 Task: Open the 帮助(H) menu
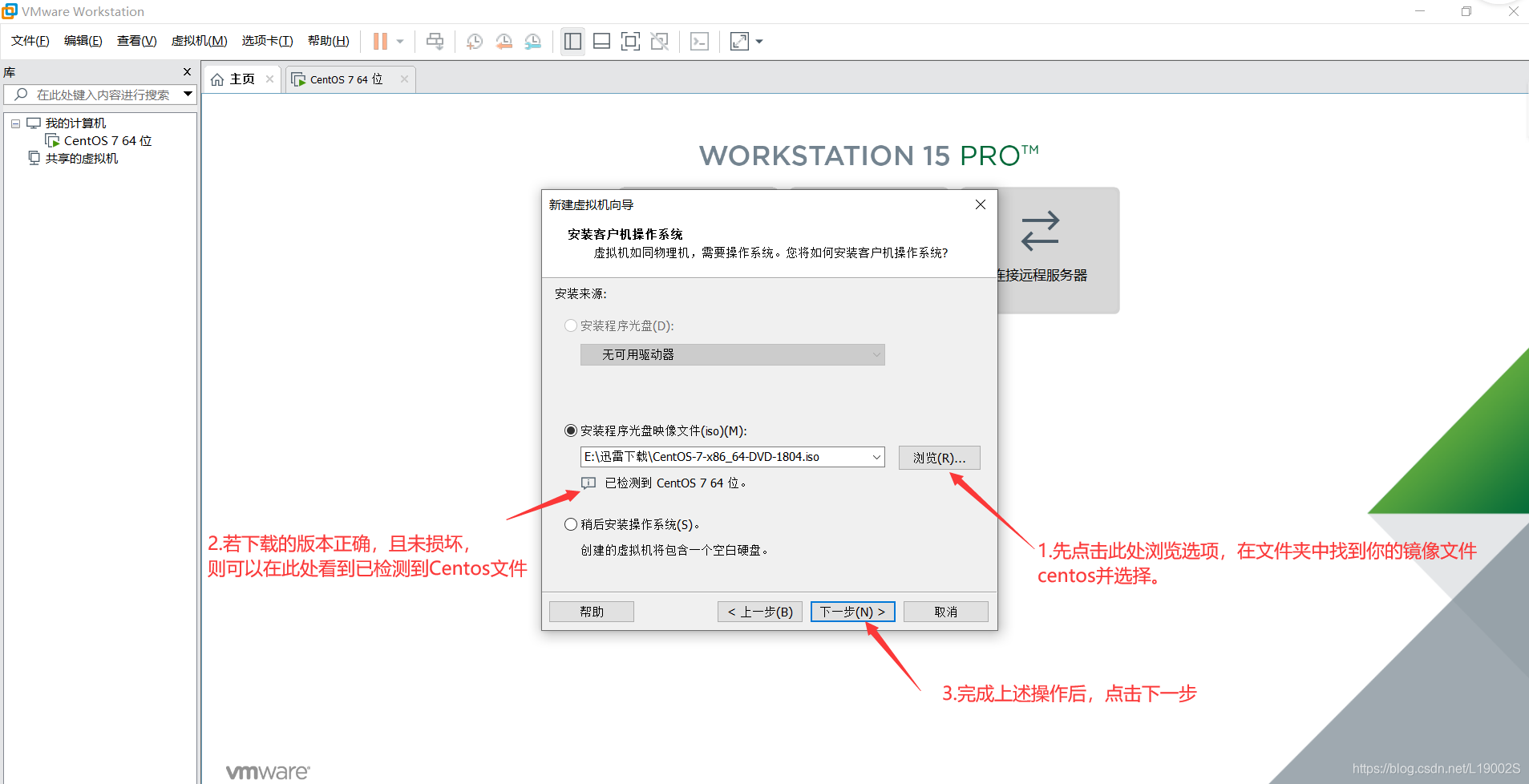[x=329, y=41]
